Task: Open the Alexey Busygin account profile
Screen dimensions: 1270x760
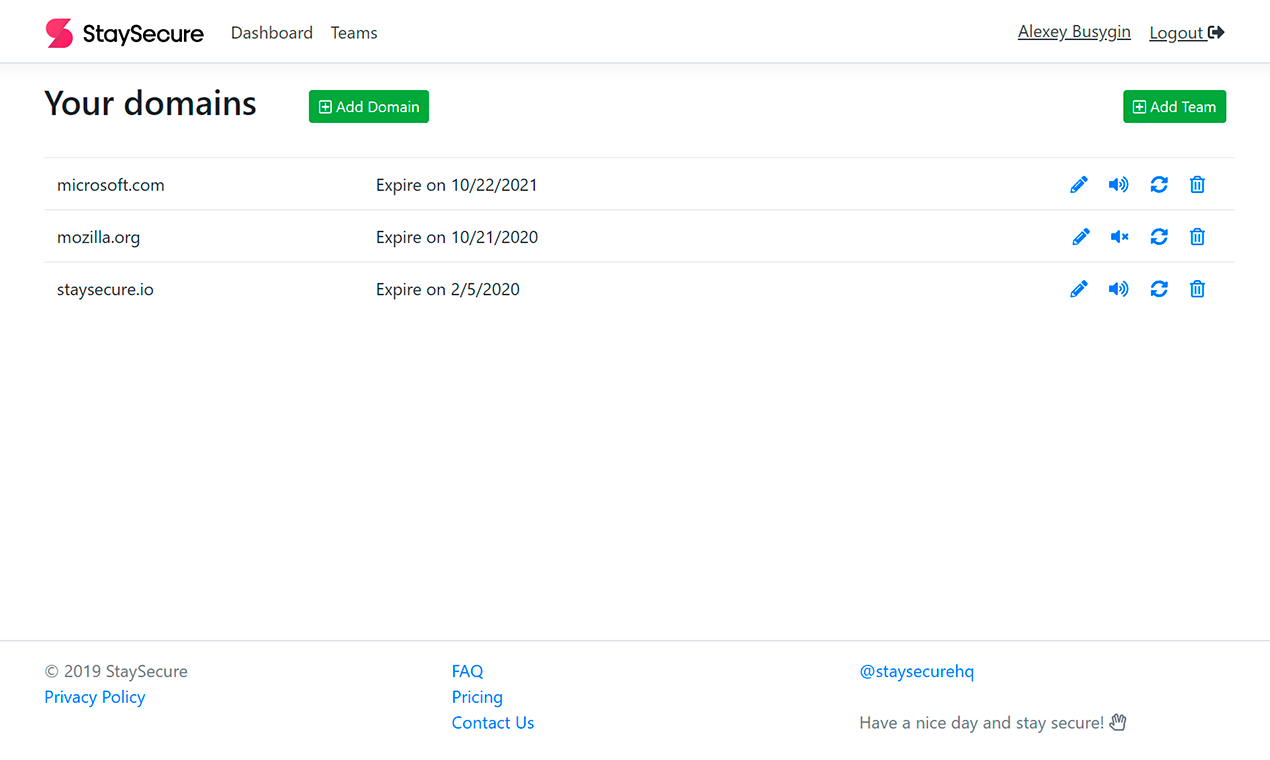Action: point(1074,31)
